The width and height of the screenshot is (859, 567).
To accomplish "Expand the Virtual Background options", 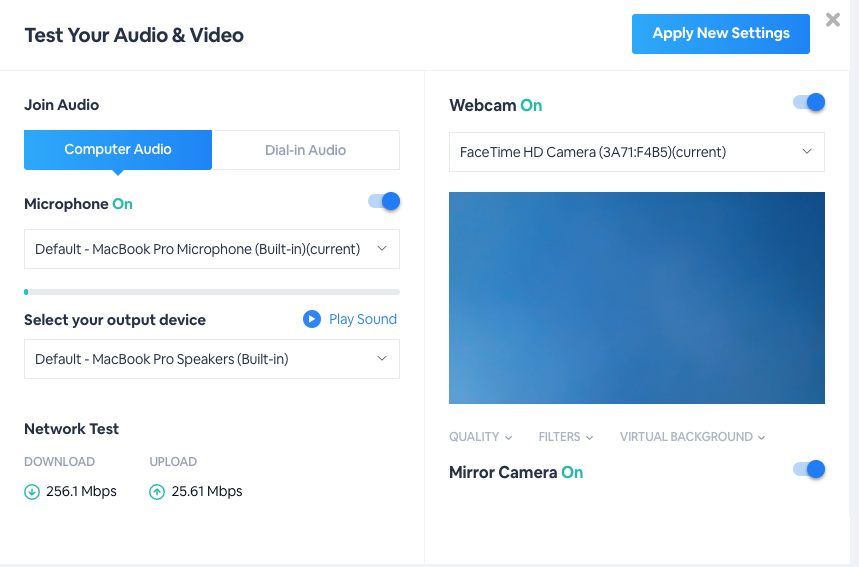I will point(692,437).
